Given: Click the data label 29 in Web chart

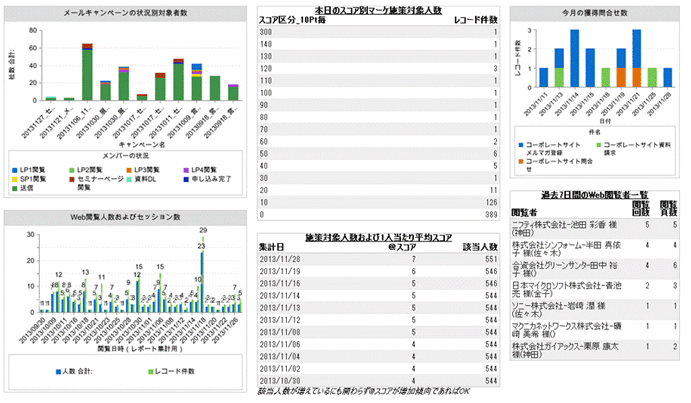Looking at the screenshot, I should coord(203,230).
